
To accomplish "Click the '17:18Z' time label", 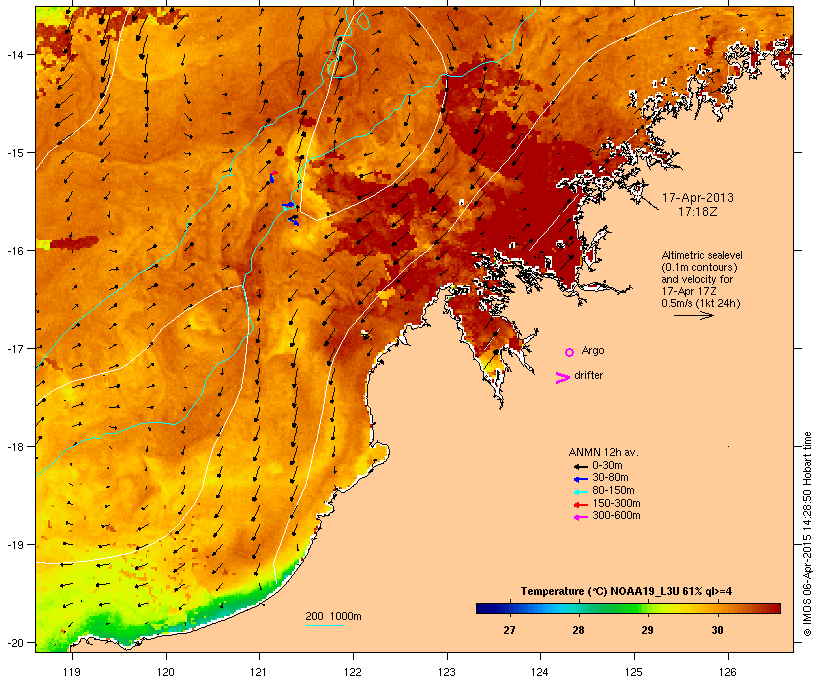I will click(x=698, y=212).
